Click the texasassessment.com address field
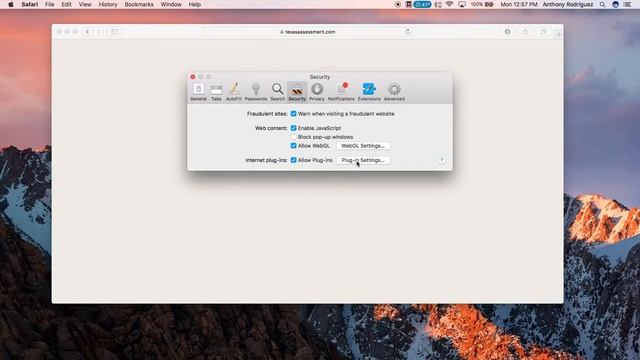 307,32
